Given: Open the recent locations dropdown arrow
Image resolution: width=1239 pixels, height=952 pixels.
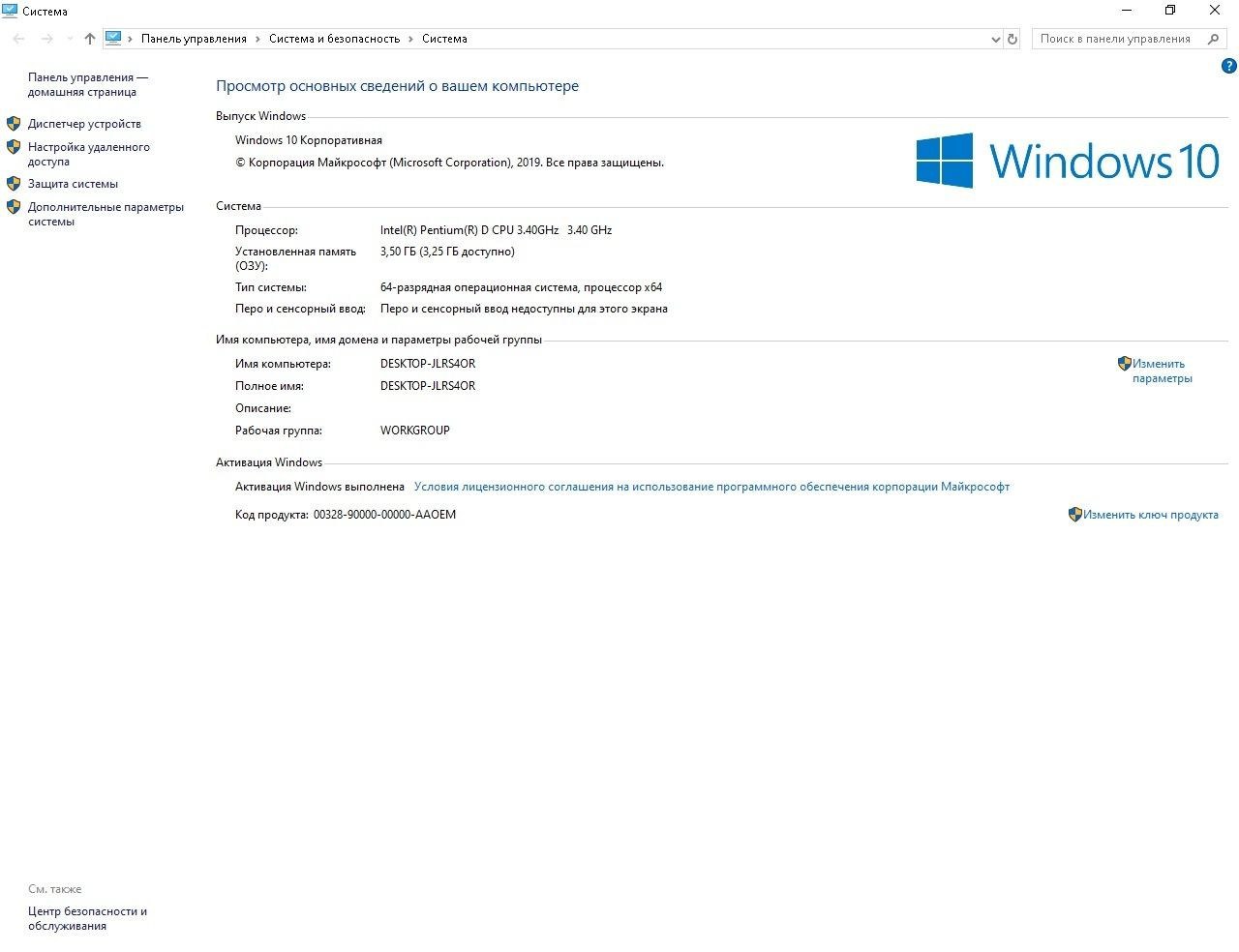Looking at the screenshot, I should pos(70,39).
